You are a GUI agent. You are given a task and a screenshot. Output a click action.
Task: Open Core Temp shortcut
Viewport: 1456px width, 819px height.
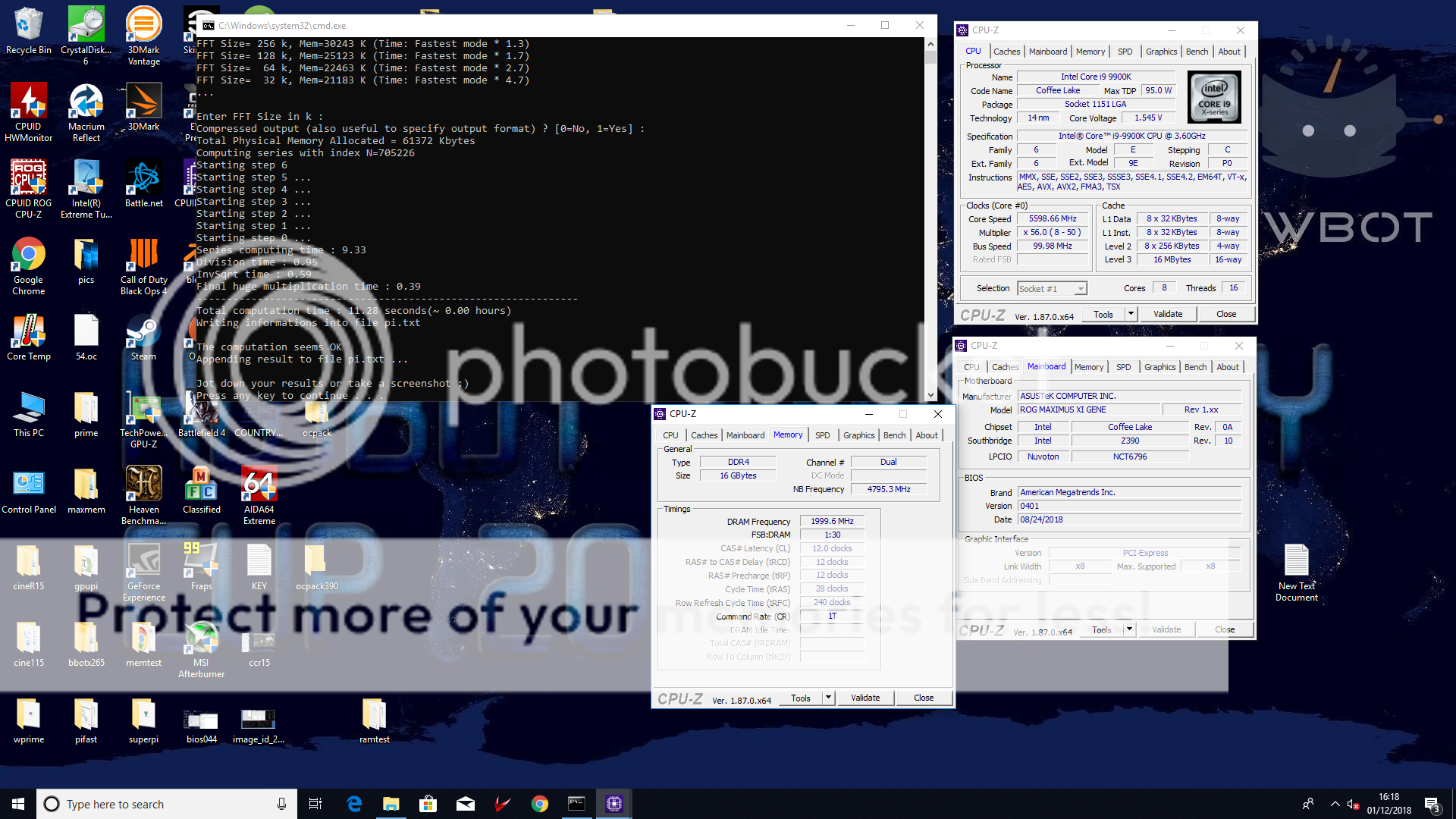point(29,337)
